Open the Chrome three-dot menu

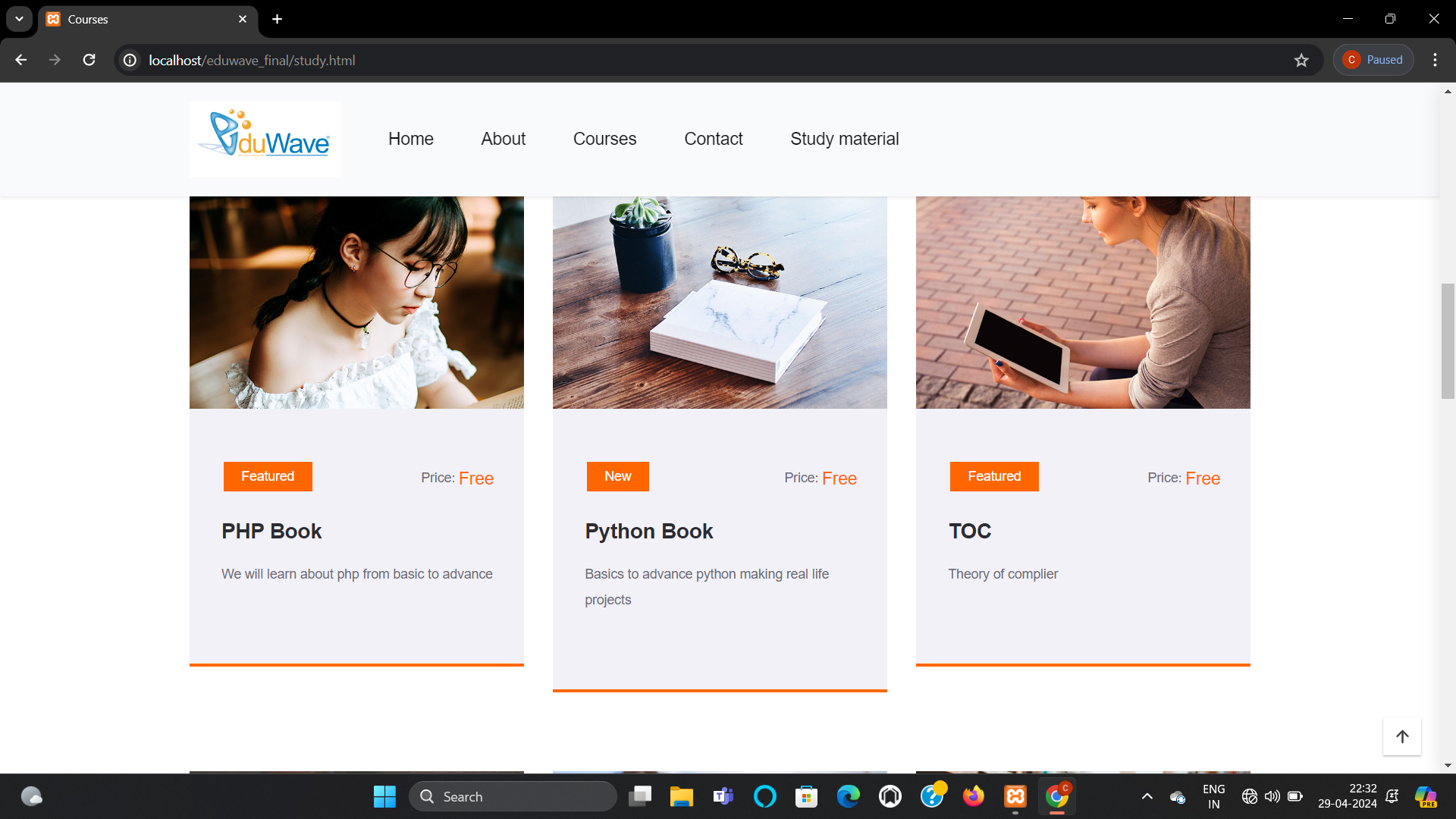pos(1435,60)
